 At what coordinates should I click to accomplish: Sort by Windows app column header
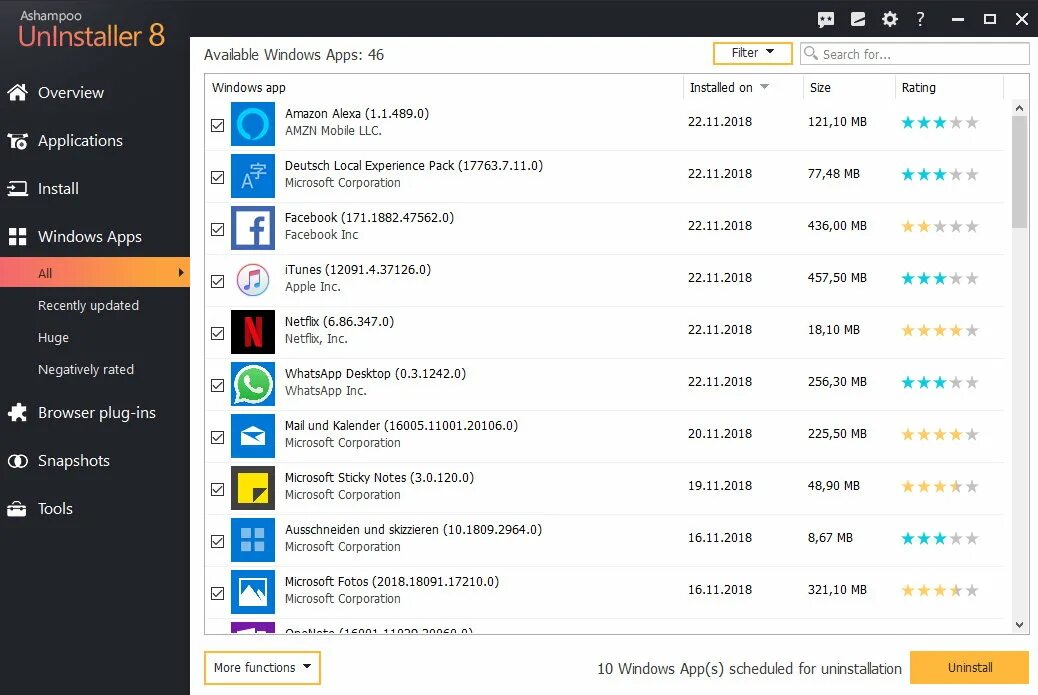pyautogui.click(x=249, y=87)
